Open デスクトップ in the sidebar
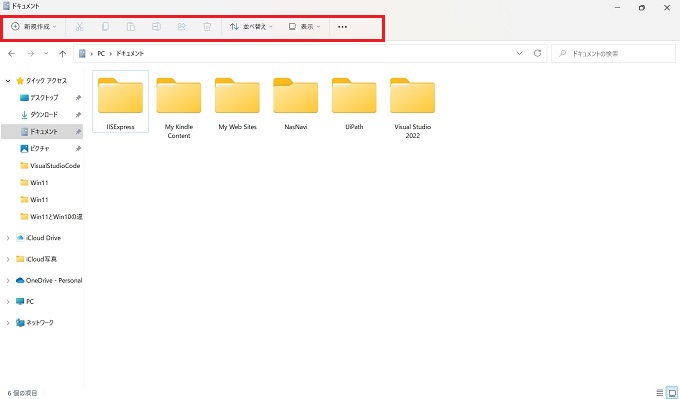The image size is (680, 399). (39, 98)
